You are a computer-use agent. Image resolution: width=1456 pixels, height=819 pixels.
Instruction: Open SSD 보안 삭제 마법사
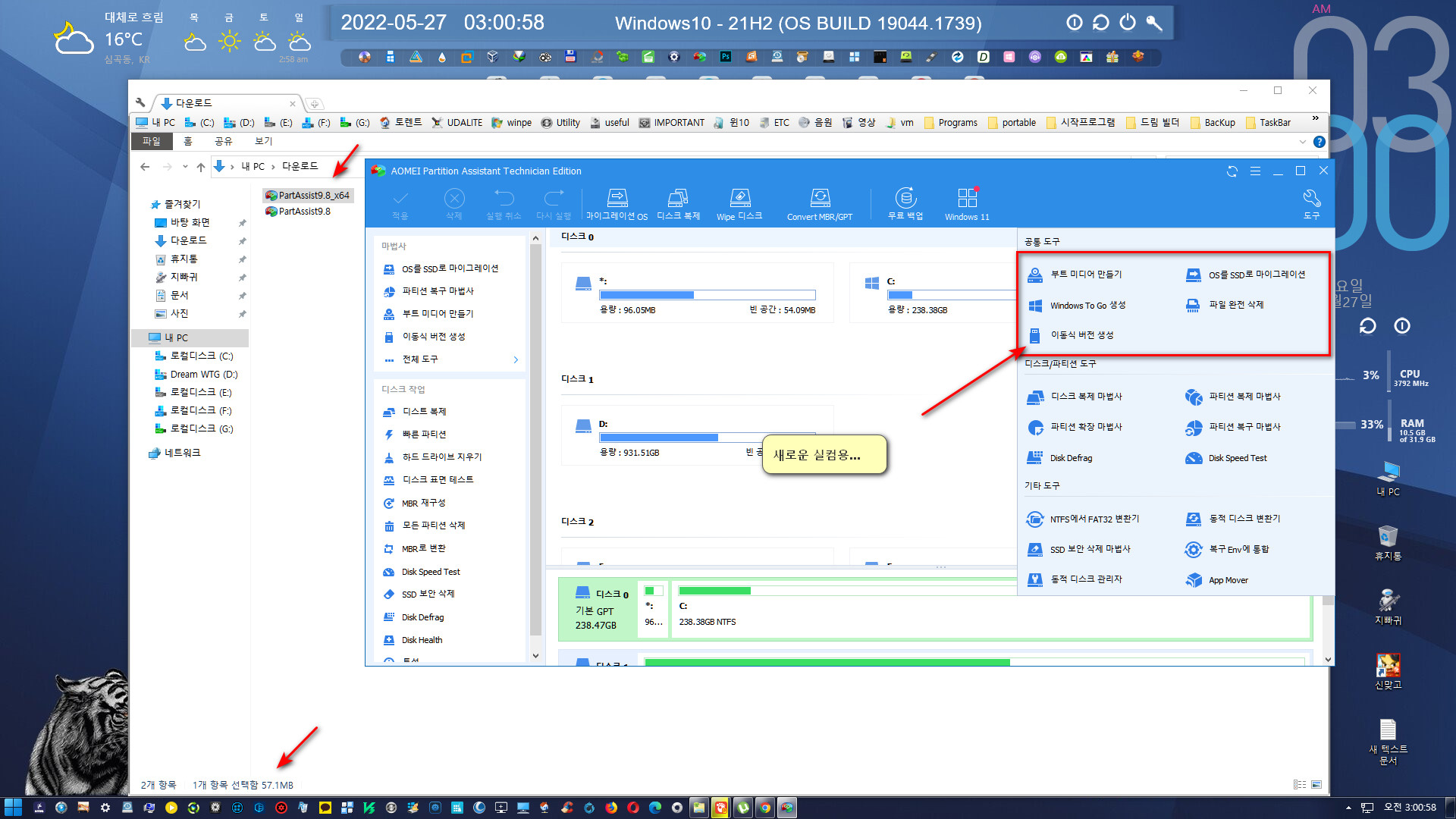tap(1078, 549)
